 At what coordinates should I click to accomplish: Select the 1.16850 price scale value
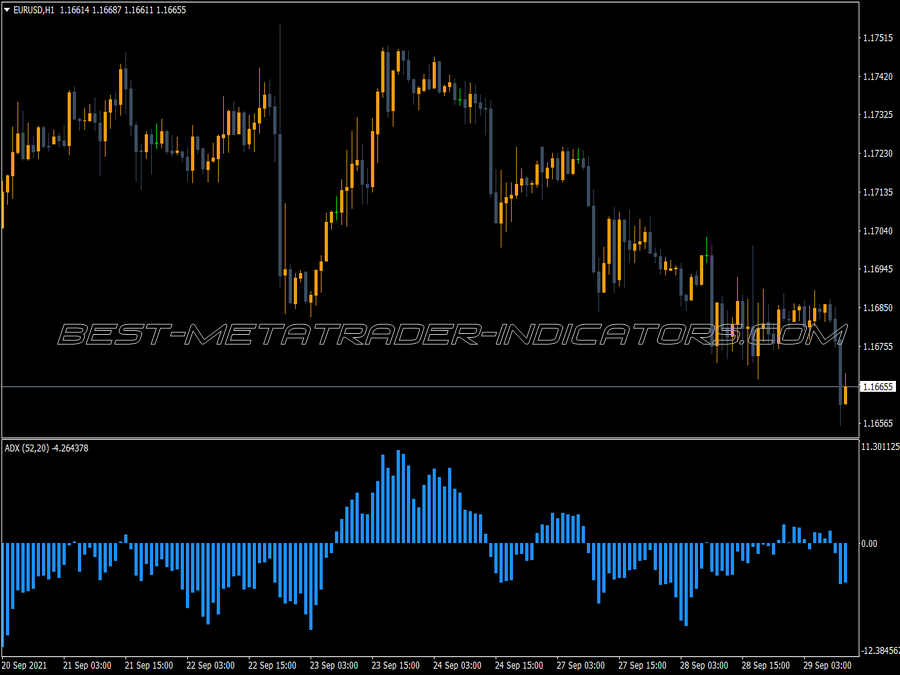click(x=878, y=308)
